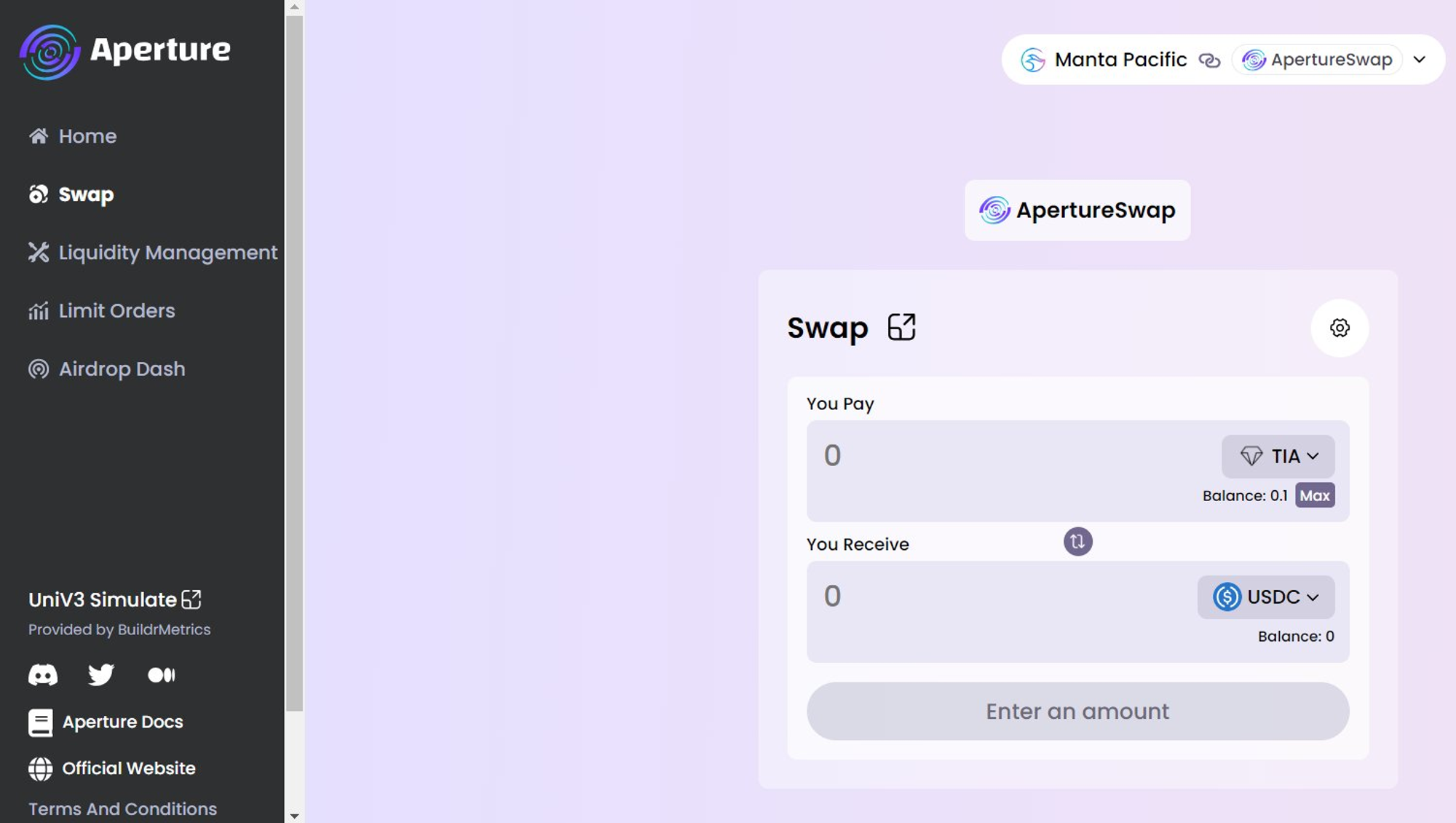Expand the USDC token dropdown
Screen dimensions: 1456x823
click(x=1265, y=597)
